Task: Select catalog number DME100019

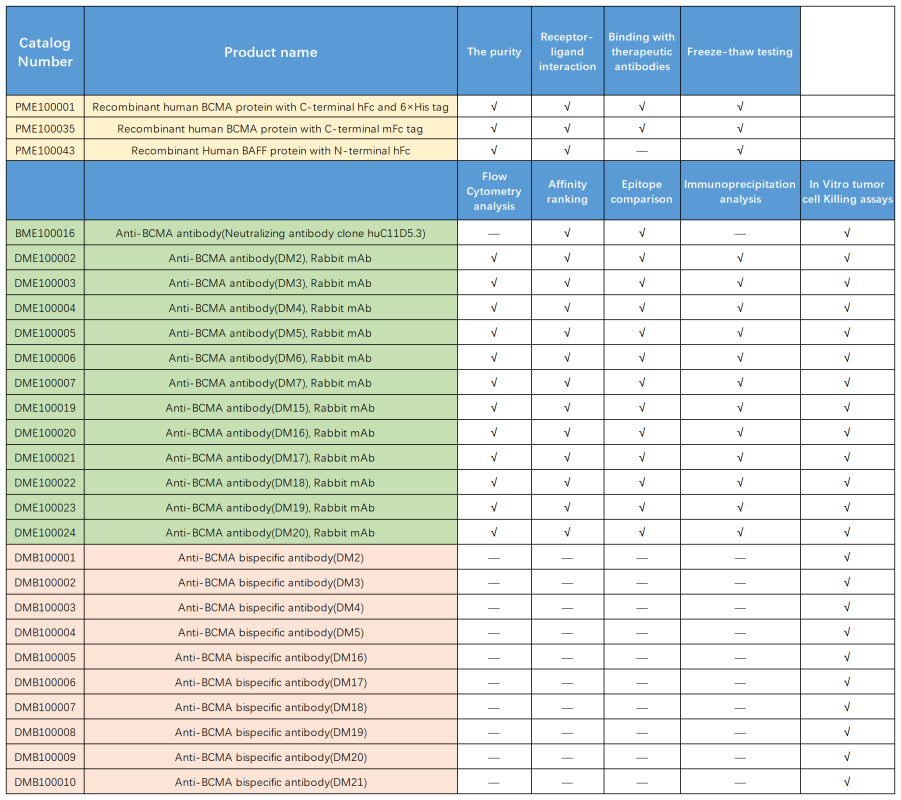Action: point(45,408)
